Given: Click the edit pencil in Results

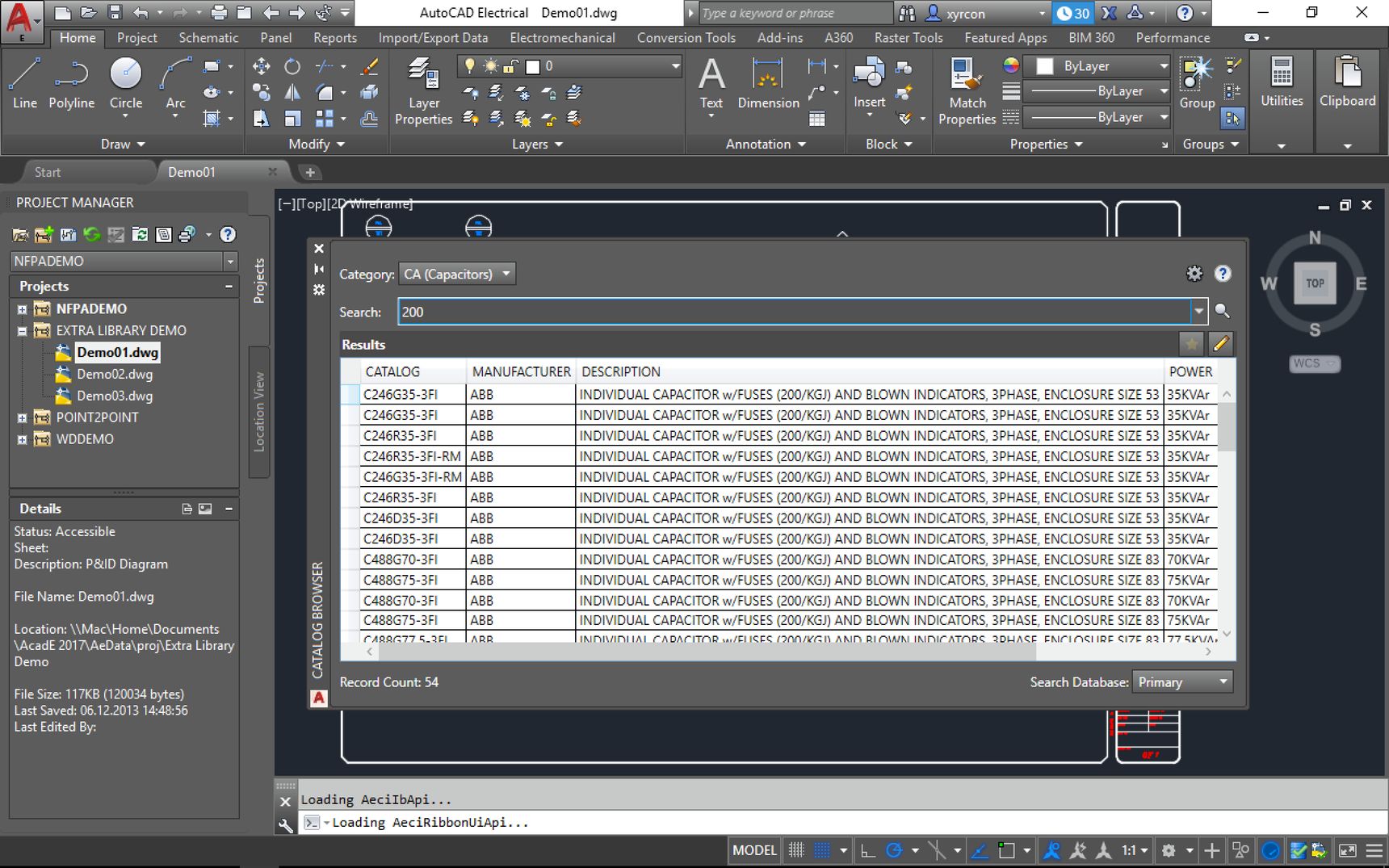Looking at the screenshot, I should coord(1221,344).
